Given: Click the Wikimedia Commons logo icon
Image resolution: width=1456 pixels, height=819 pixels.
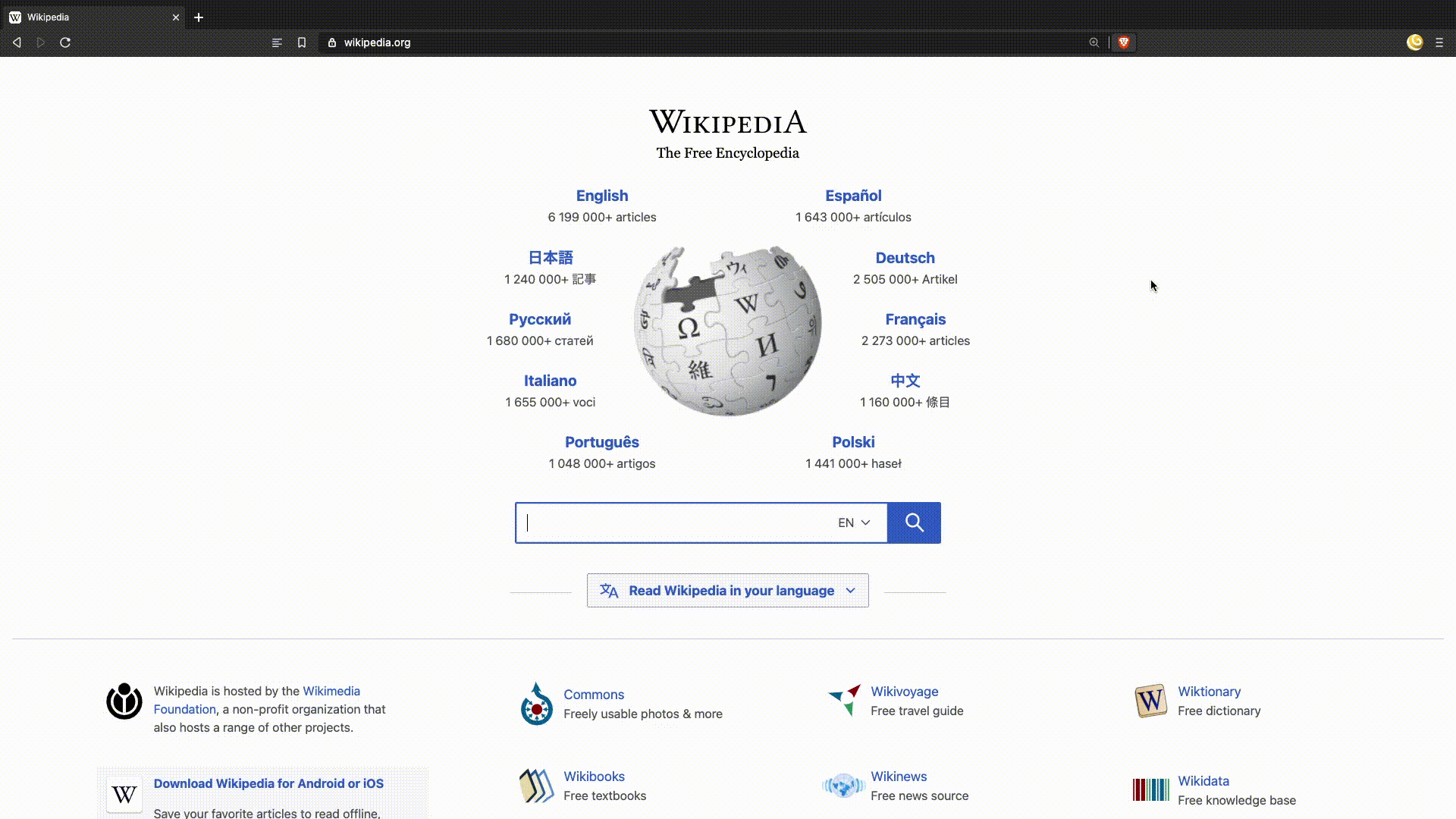Looking at the screenshot, I should pos(537,704).
